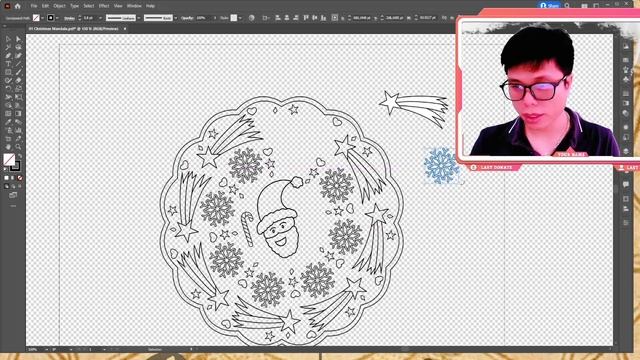Viewport: 640px width, 360px height.
Task: Open the Select menu
Action: (89, 6)
